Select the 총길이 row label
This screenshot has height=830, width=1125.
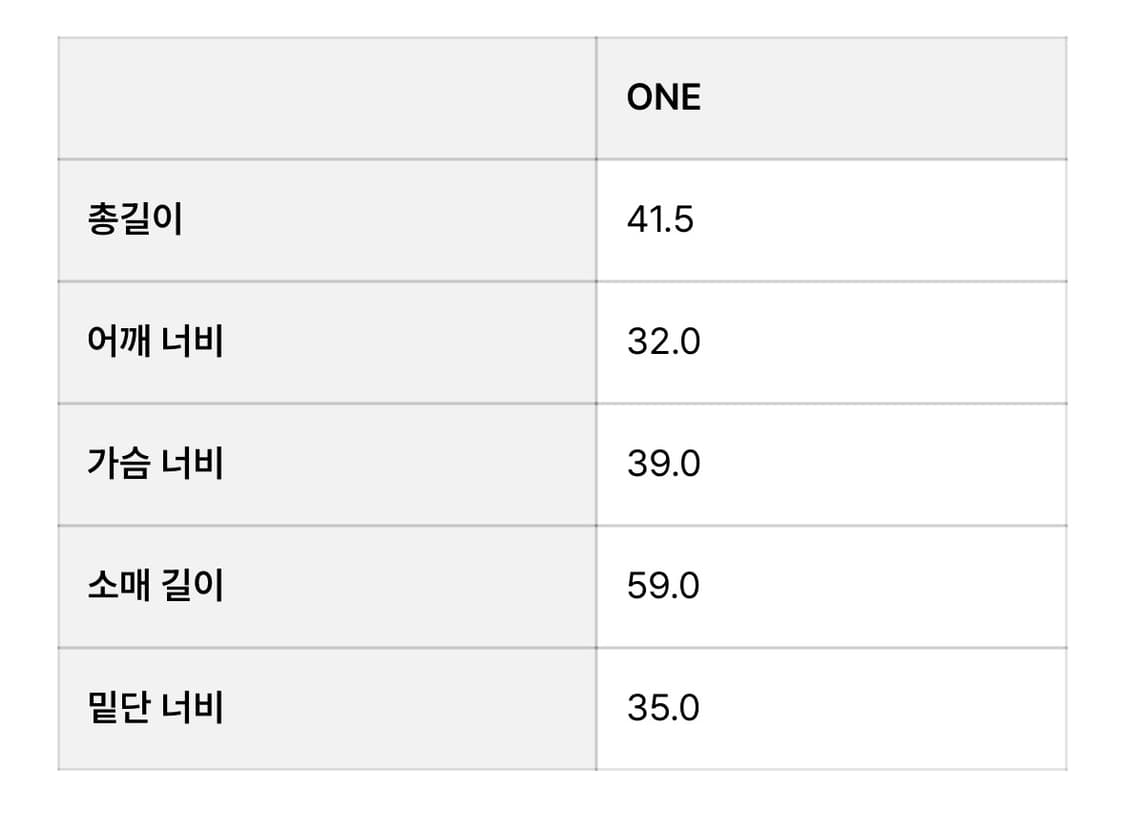pos(135,220)
